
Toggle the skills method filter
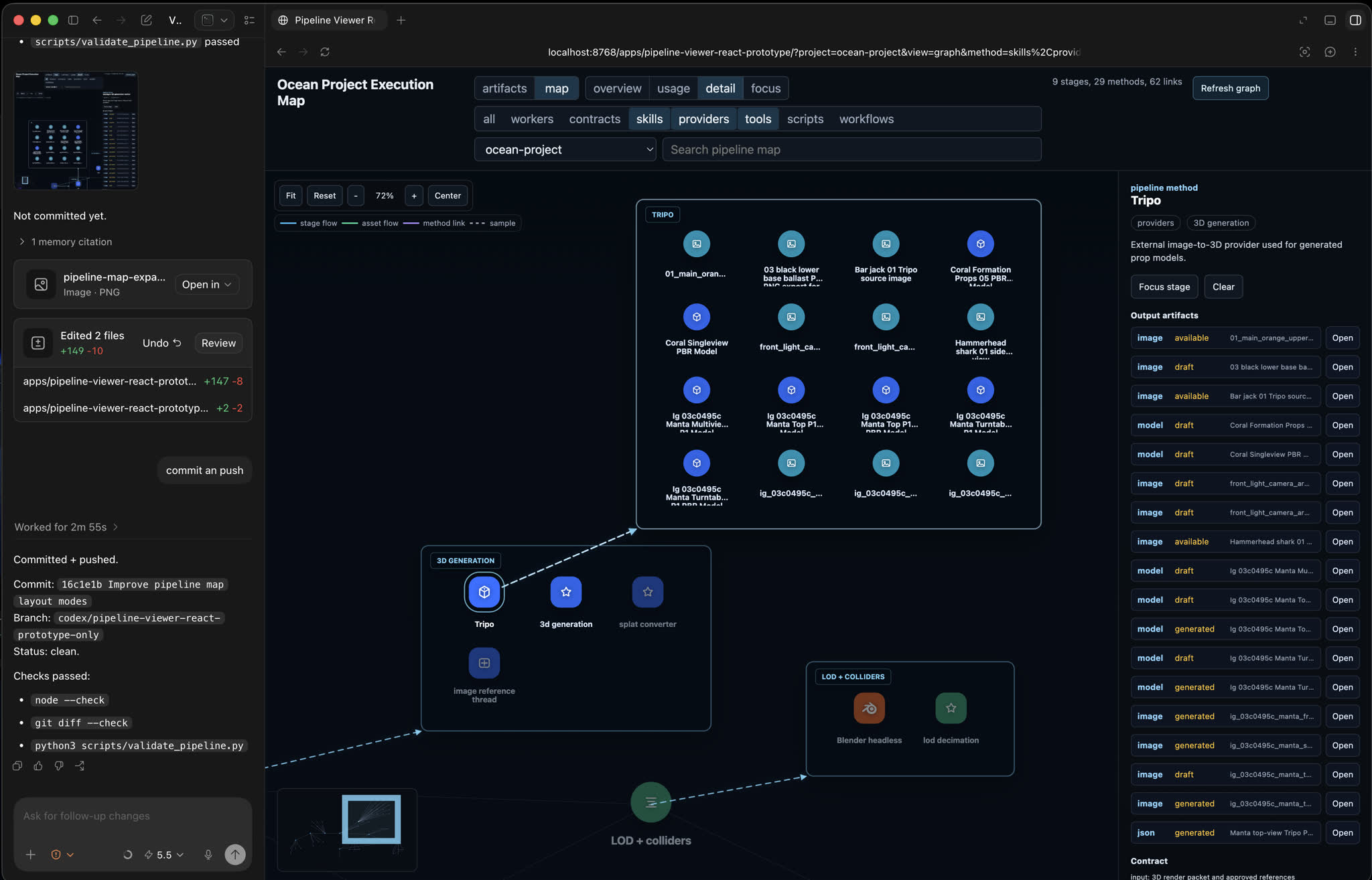(649, 119)
